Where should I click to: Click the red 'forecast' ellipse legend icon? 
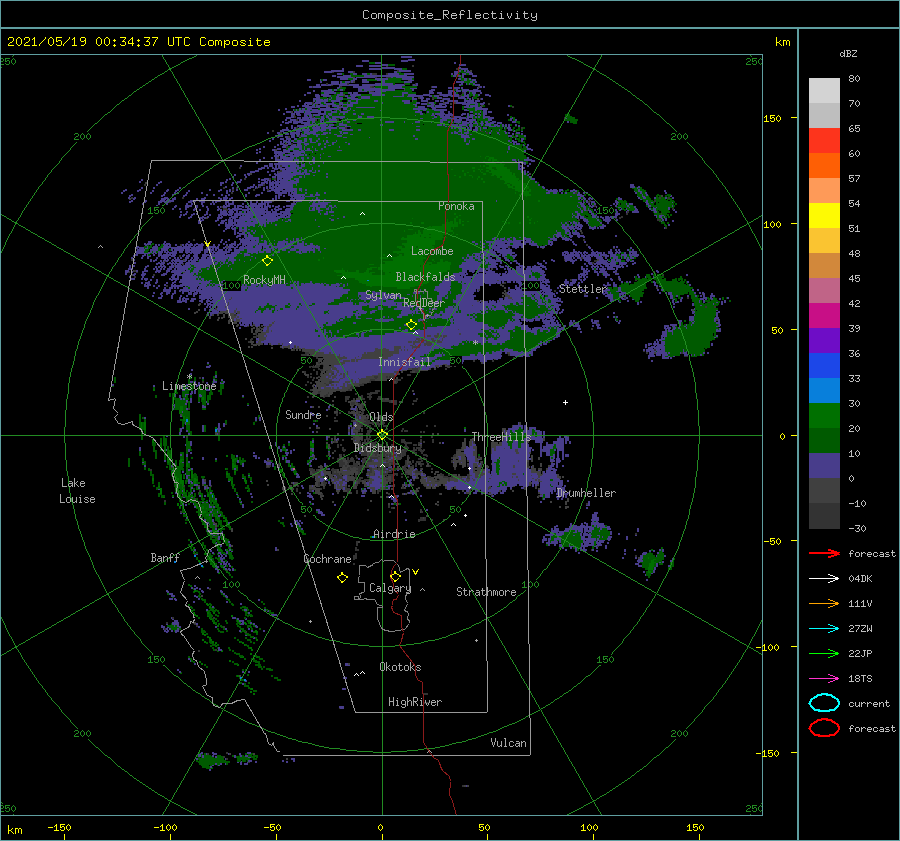(x=824, y=728)
